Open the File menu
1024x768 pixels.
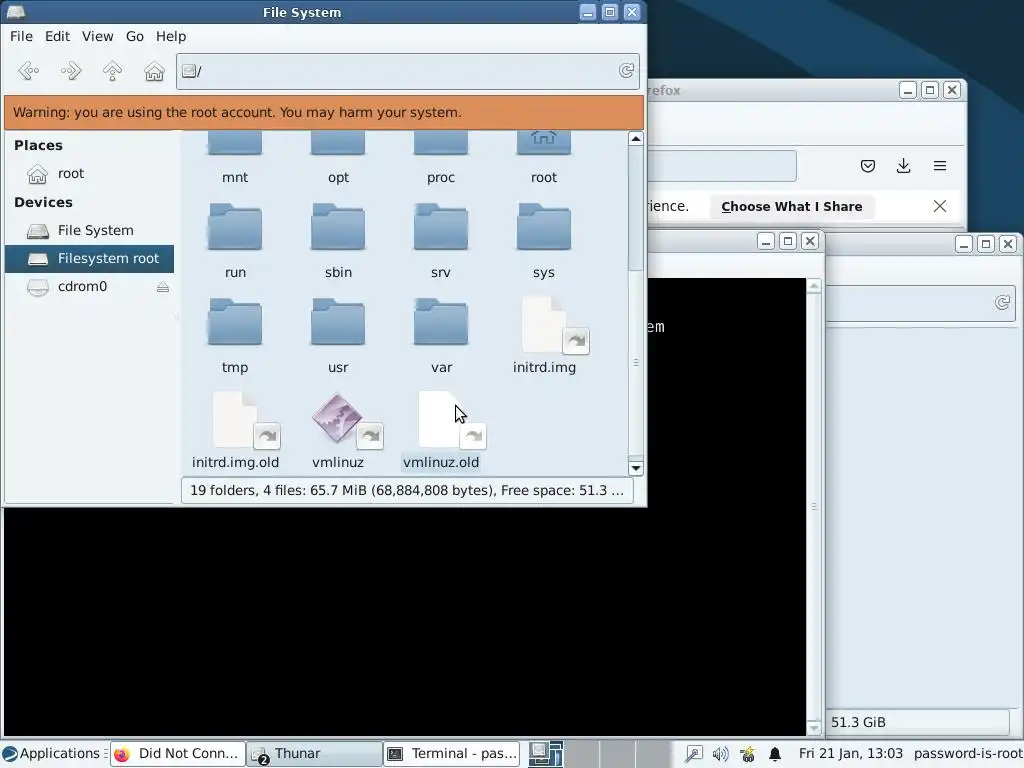(21, 37)
